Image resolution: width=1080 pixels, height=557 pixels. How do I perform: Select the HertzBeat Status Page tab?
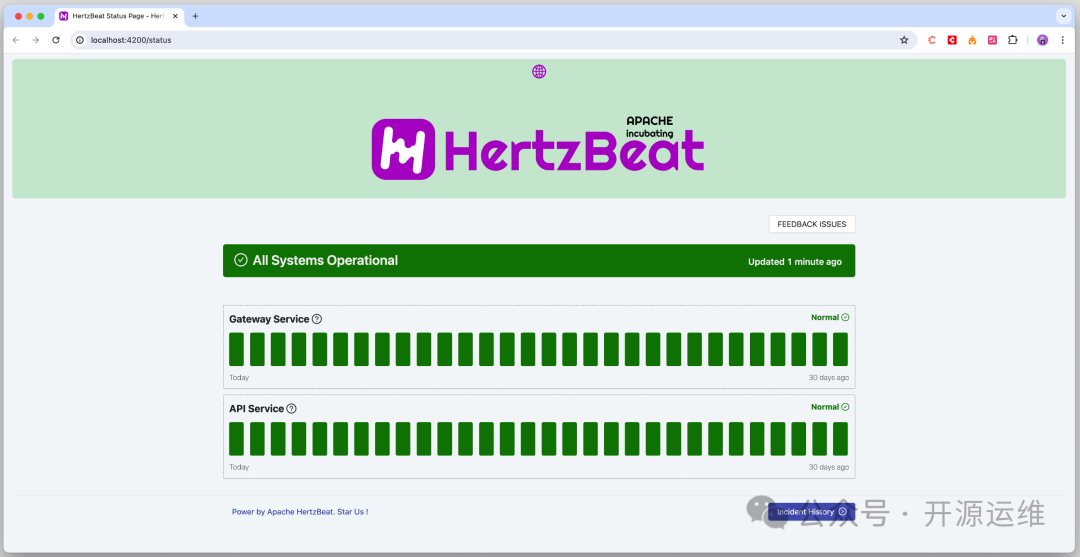(x=118, y=16)
